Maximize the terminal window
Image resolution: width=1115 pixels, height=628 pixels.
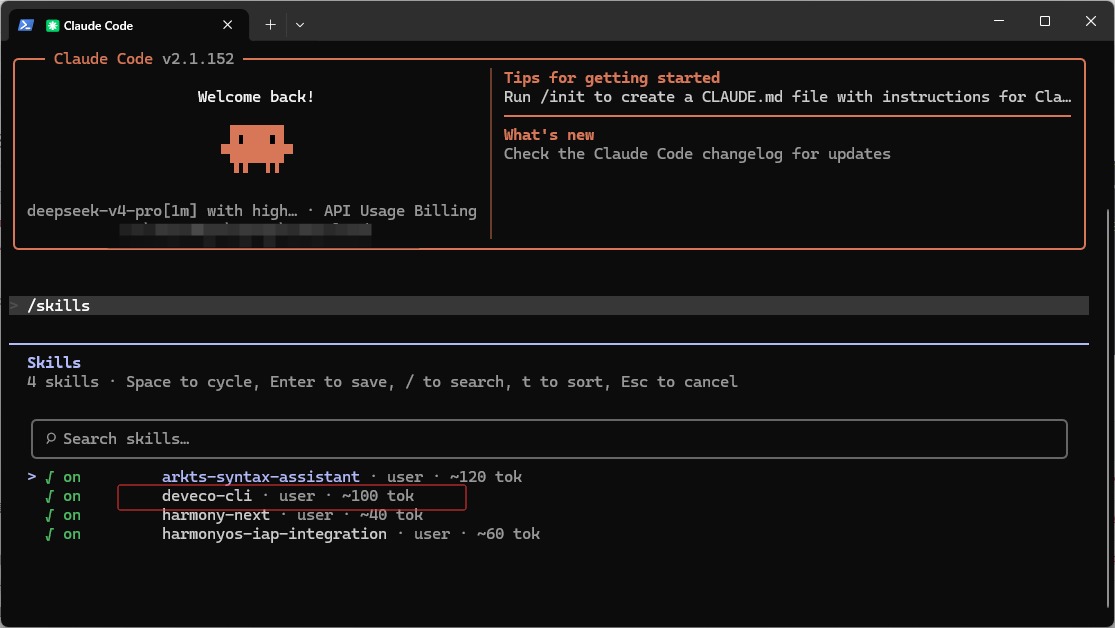(x=1045, y=21)
